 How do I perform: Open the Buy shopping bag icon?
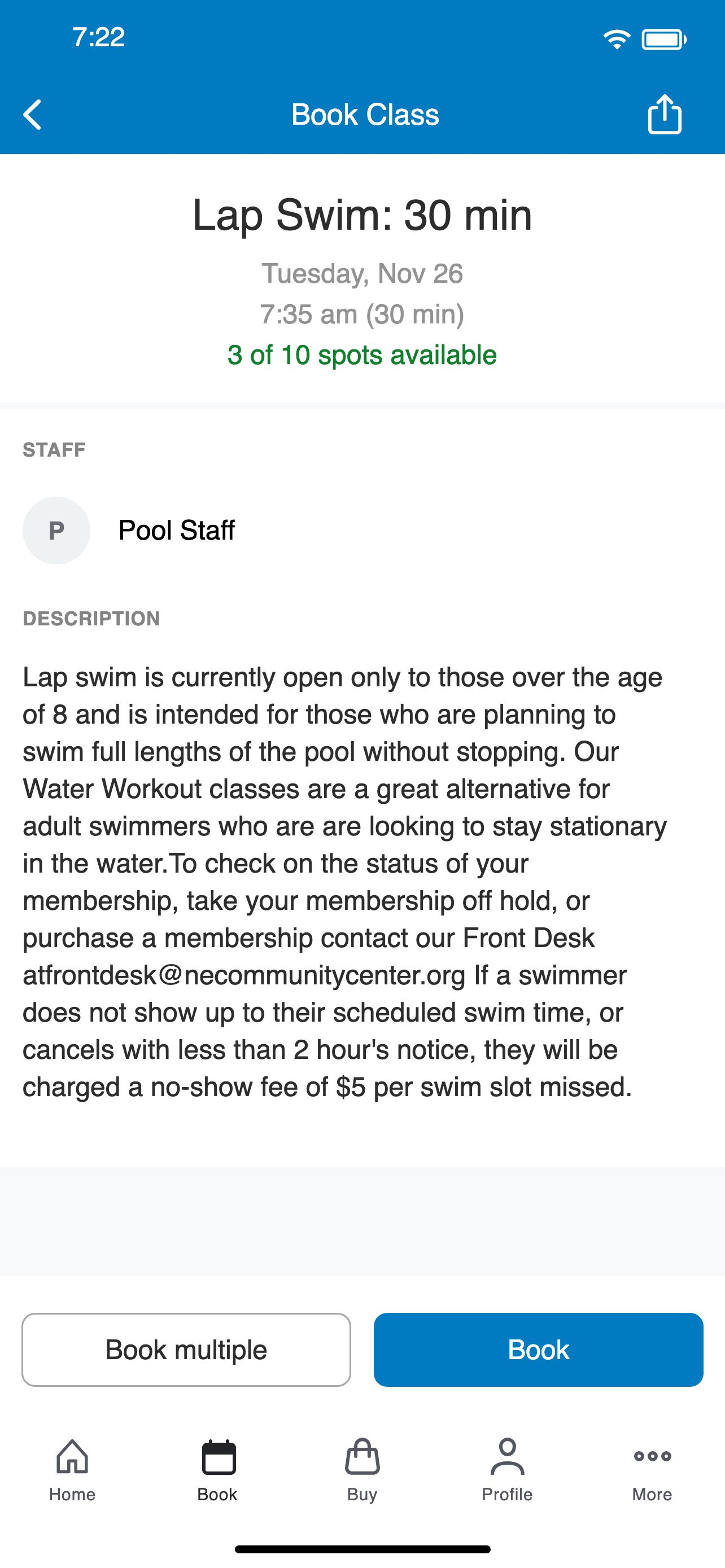pyautogui.click(x=362, y=1457)
